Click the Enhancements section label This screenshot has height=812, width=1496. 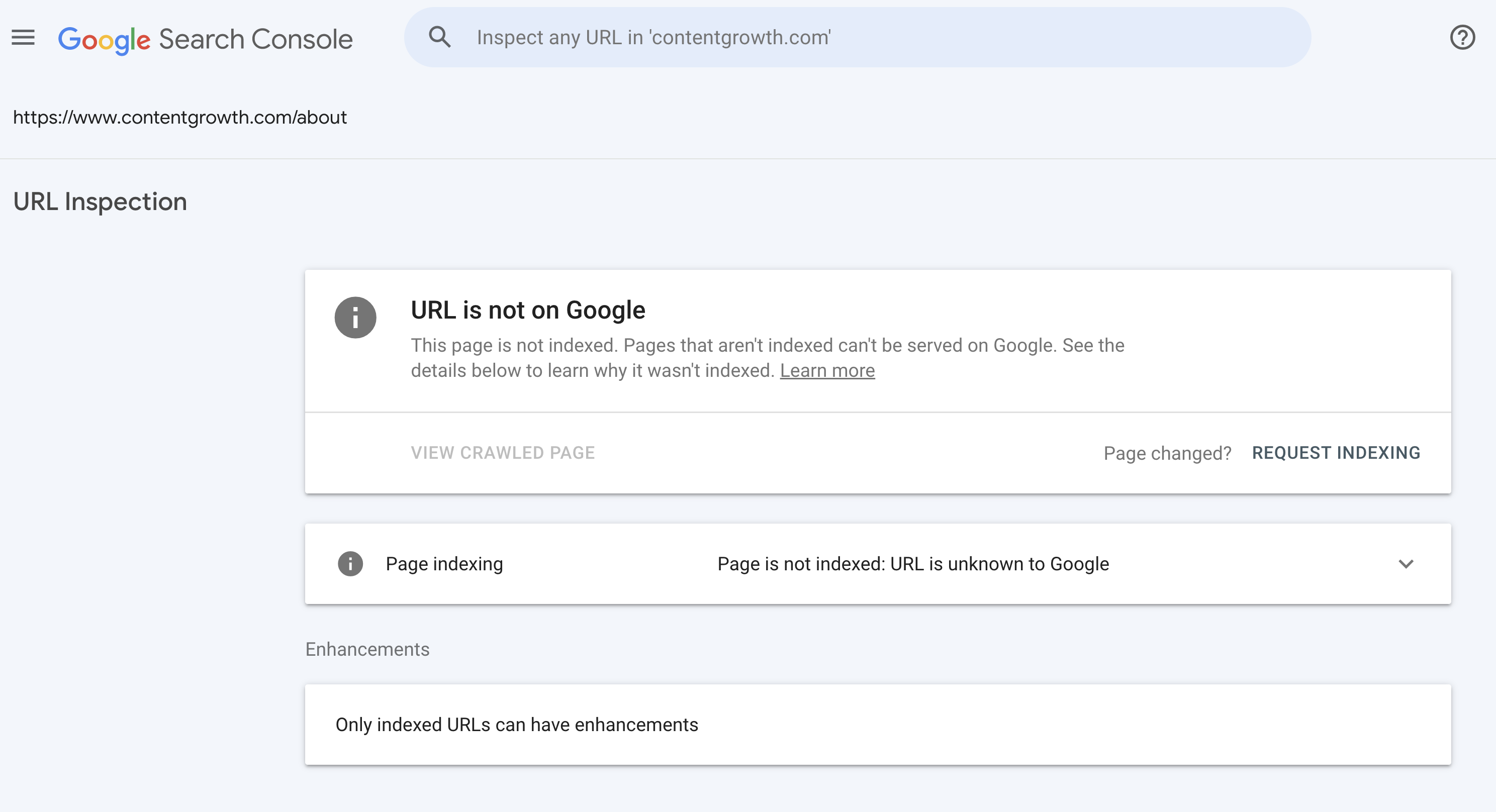[367, 649]
